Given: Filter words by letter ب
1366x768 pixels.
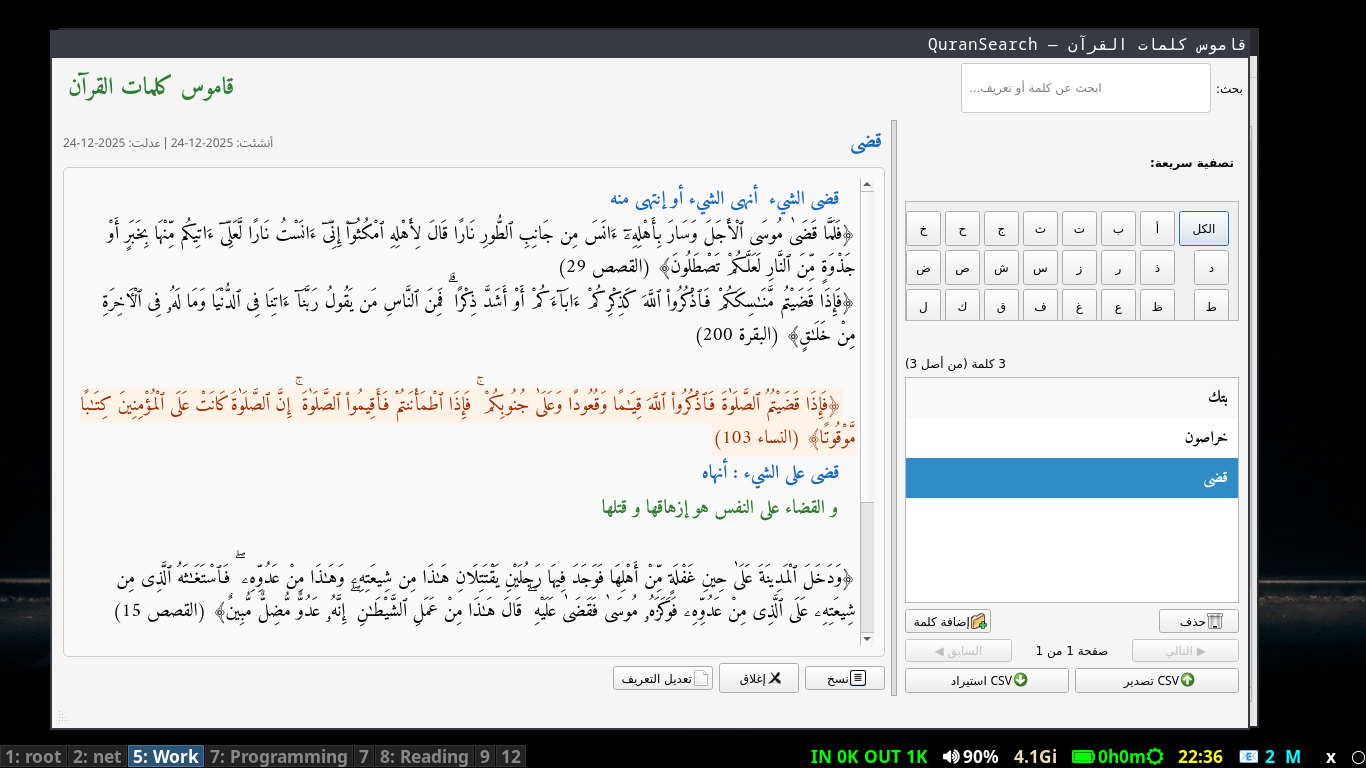Looking at the screenshot, I should click(x=1118, y=229).
